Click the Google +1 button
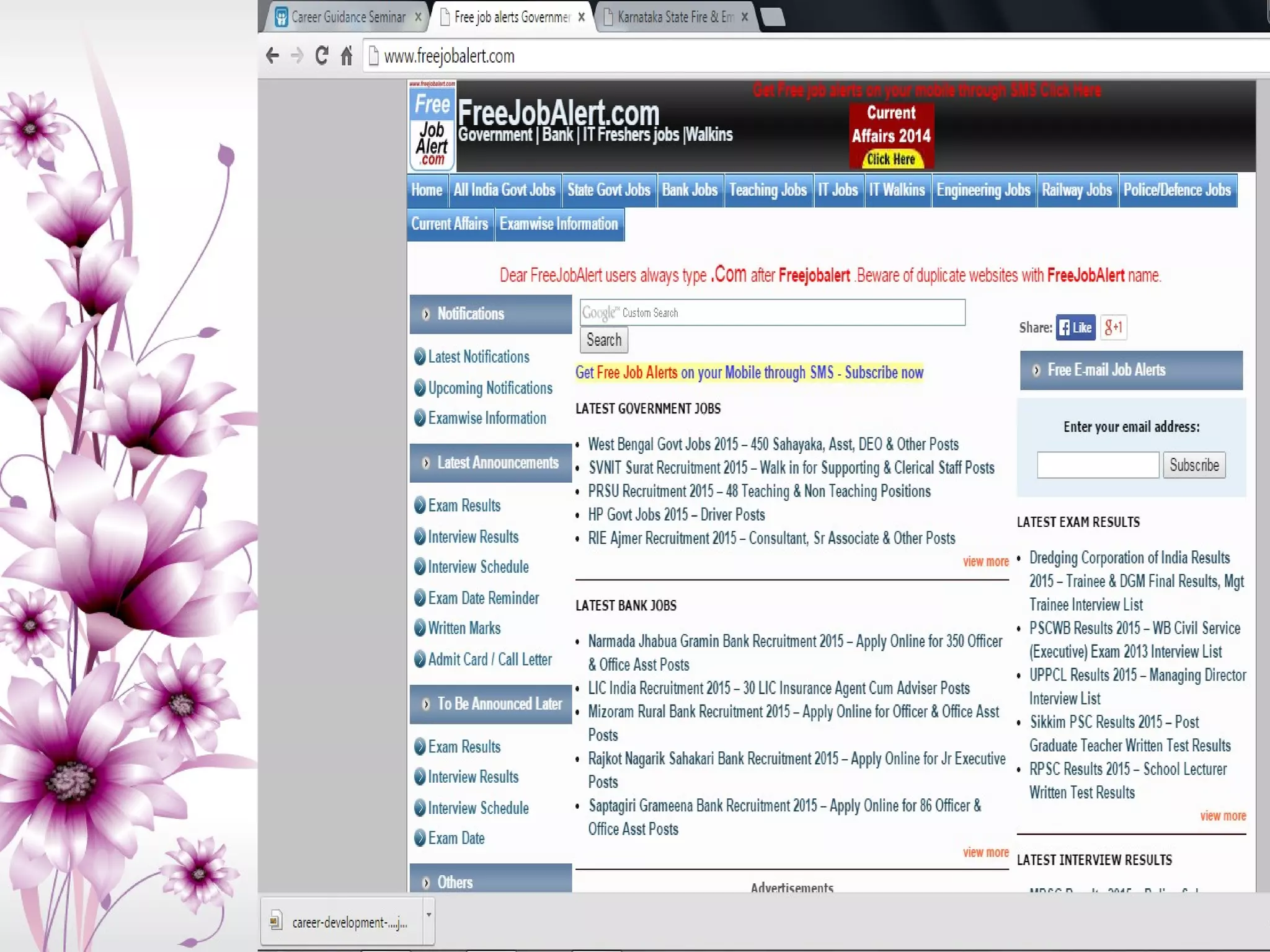 (1113, 327)
